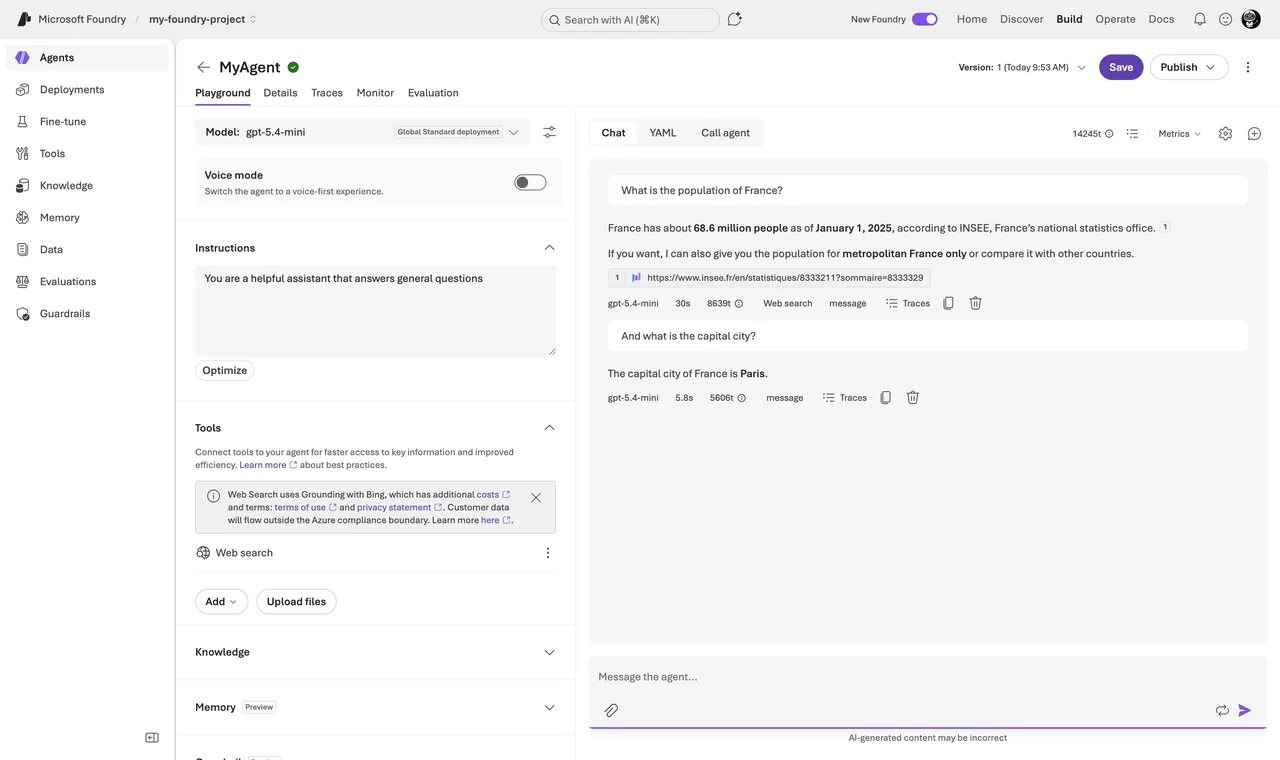Click the Save button
Image resolution: width=1280 pixels, height=760 pixels.
tap(1121, 67)
